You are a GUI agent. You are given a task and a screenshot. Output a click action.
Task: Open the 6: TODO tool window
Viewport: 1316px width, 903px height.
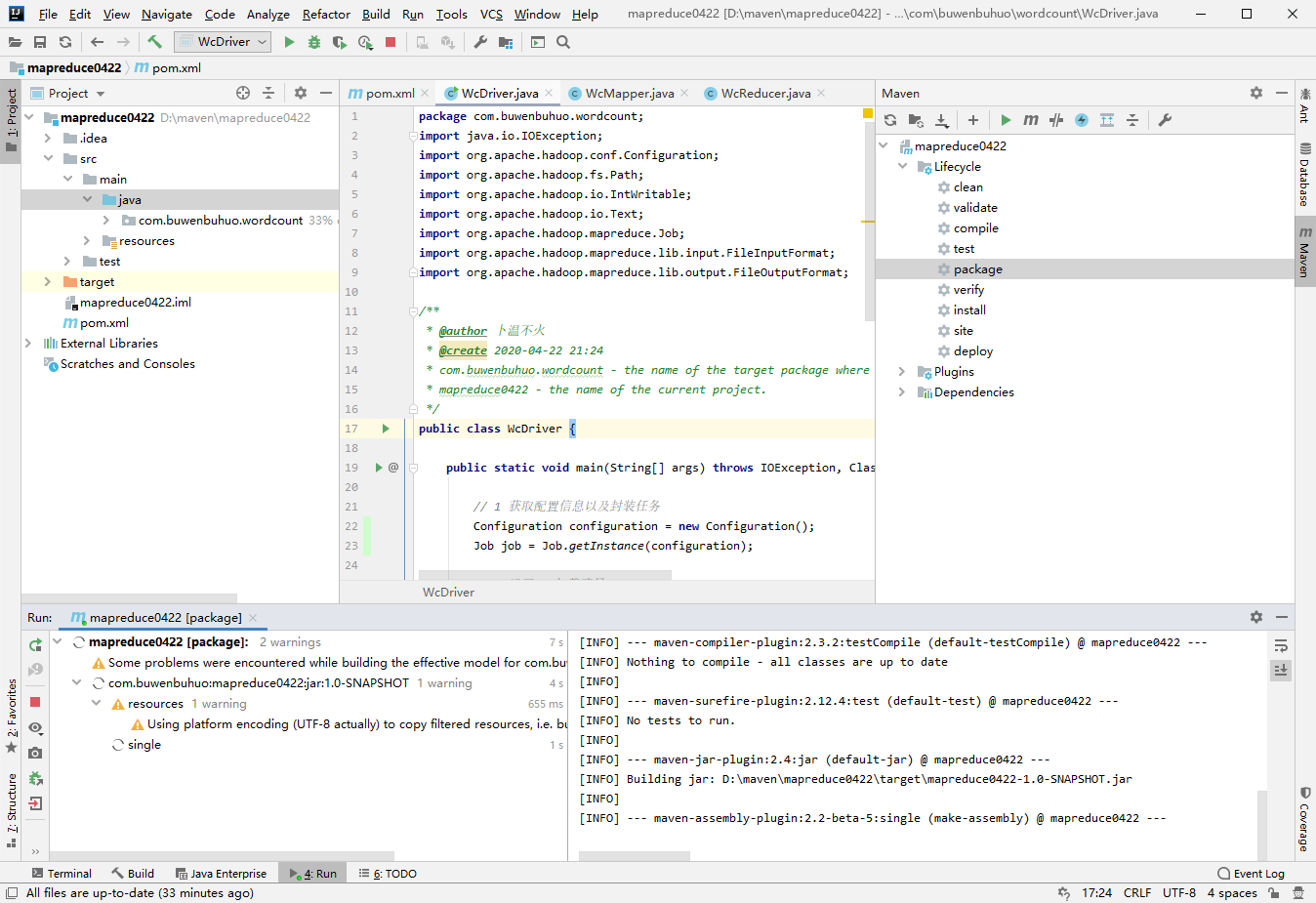click(x=389, y=874)
